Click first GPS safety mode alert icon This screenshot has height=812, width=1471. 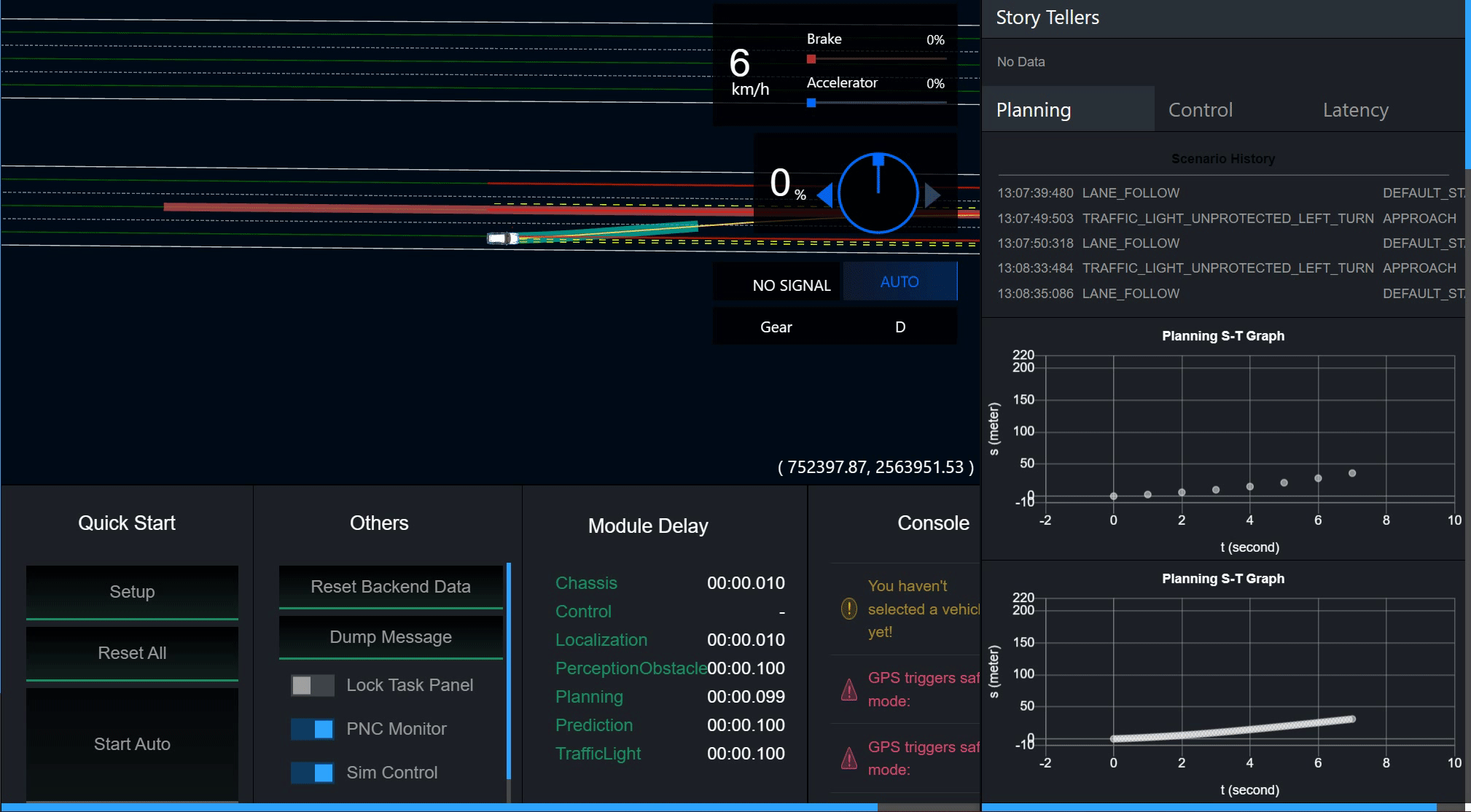click(849, 690)
